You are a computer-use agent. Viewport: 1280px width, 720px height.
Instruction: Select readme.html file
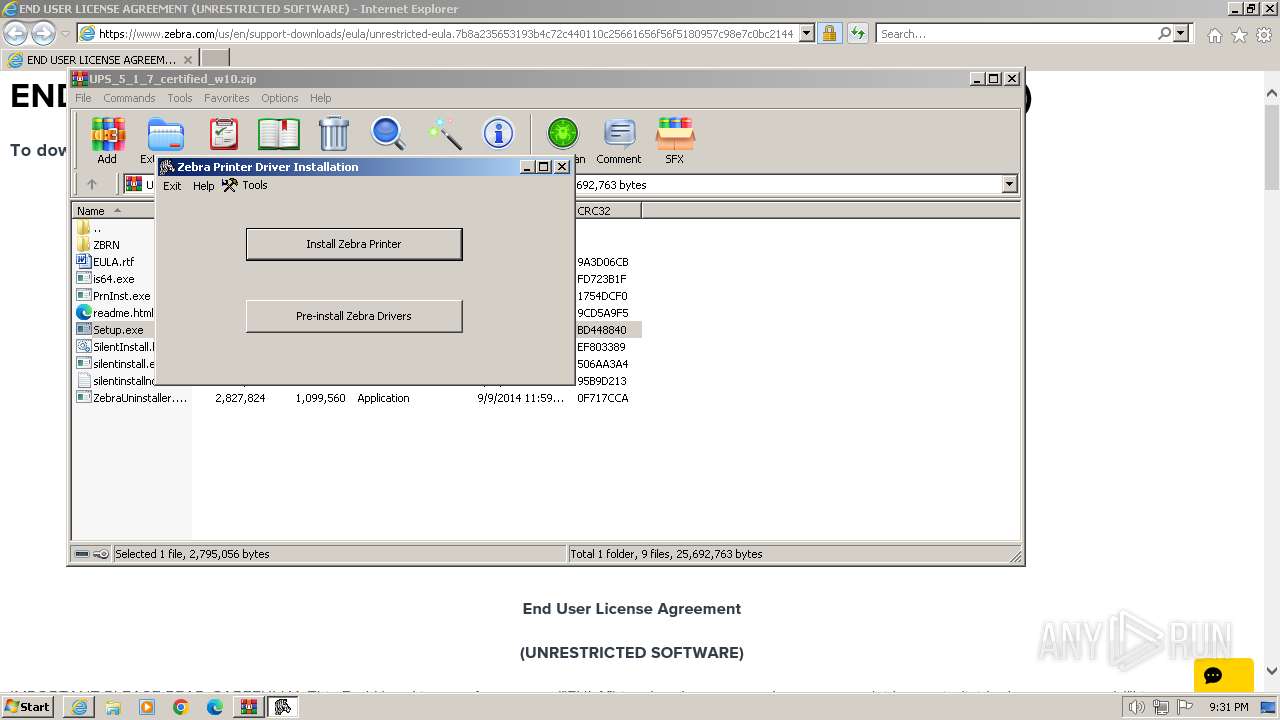[x=115, y=313]
